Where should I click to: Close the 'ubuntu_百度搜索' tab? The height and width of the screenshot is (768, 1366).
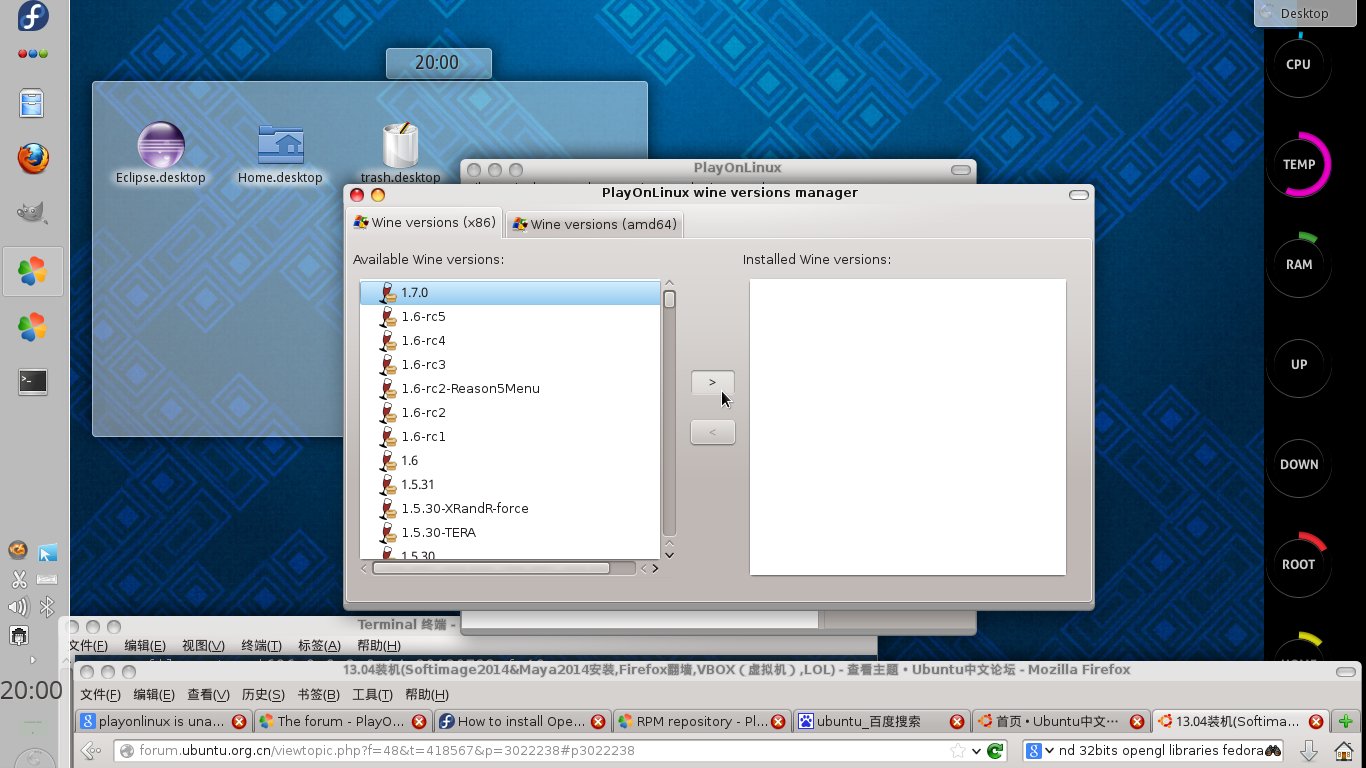tap(957, 721)
